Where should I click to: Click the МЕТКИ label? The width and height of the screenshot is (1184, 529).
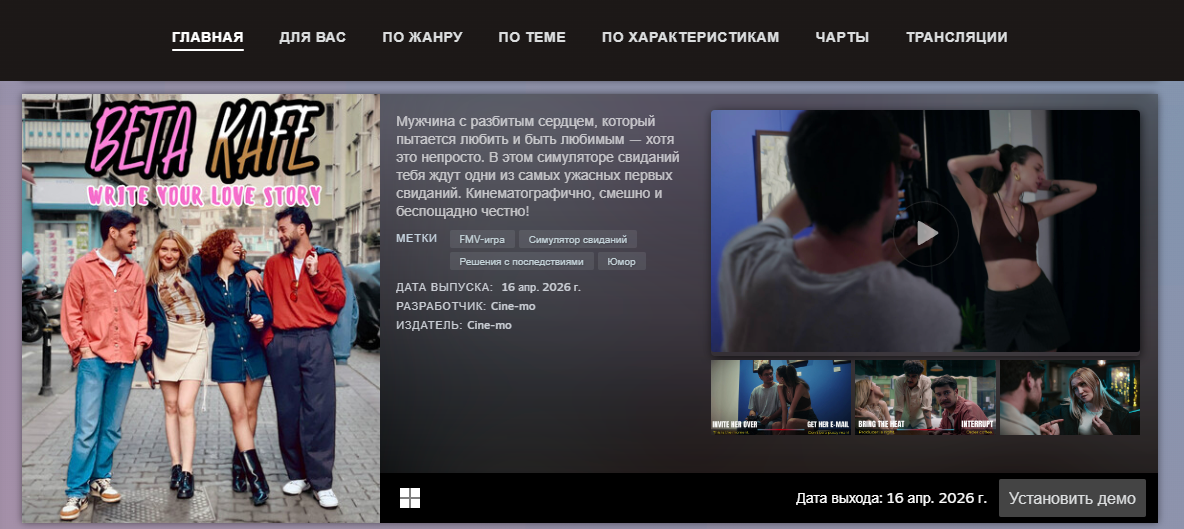coord(416,238)
